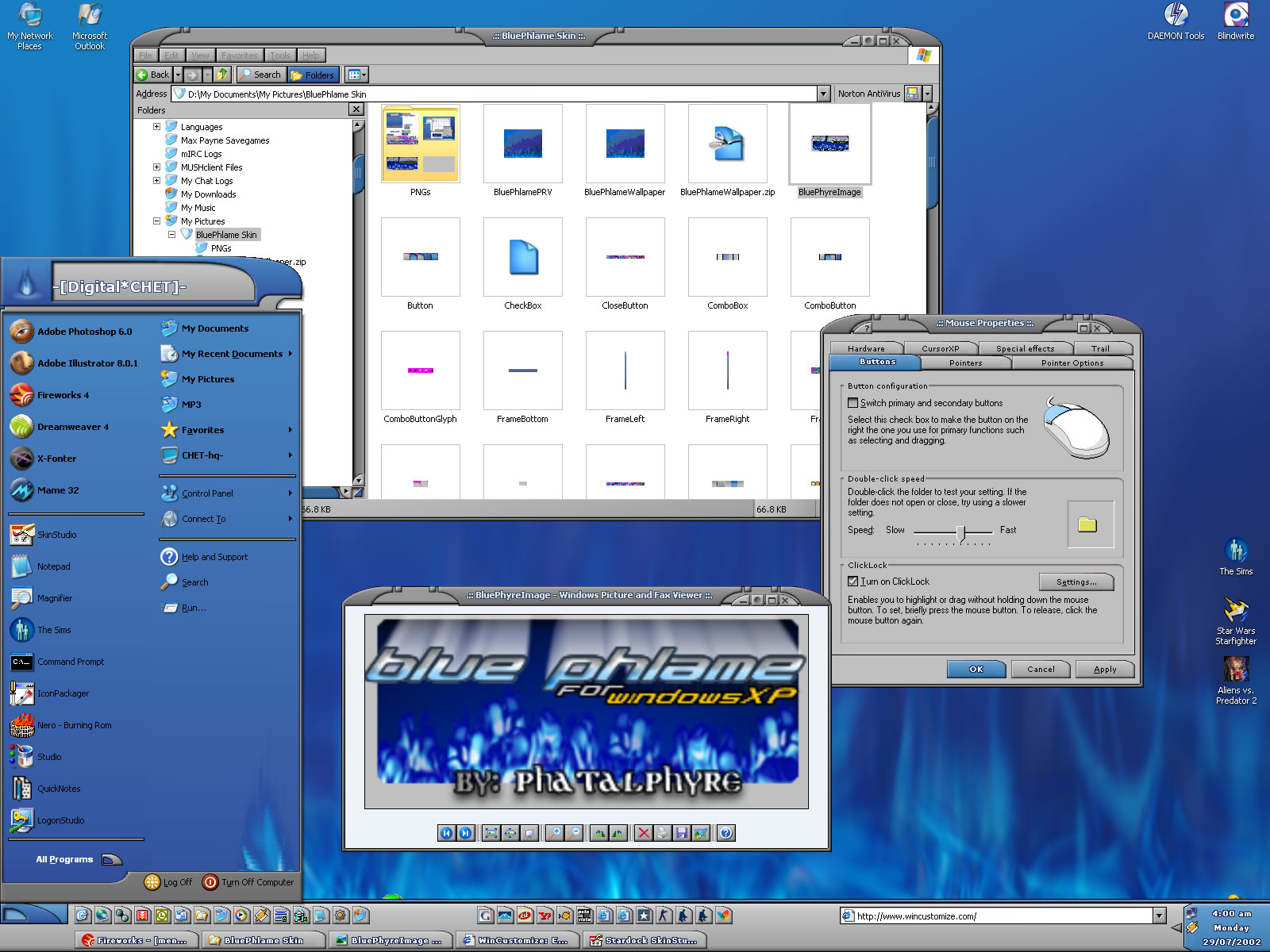Expand MUSHclient Files tree node
The height and width of the screenshot is (952, 1270).
156,167
